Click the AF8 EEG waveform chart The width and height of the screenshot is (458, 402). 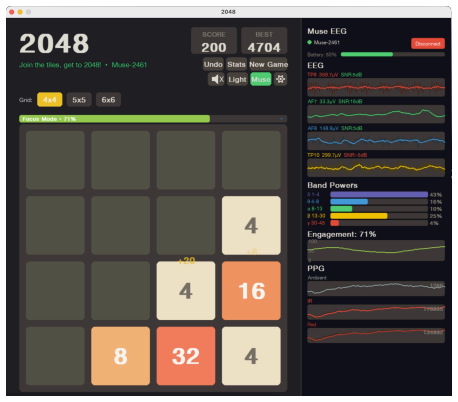pos(376,141)
